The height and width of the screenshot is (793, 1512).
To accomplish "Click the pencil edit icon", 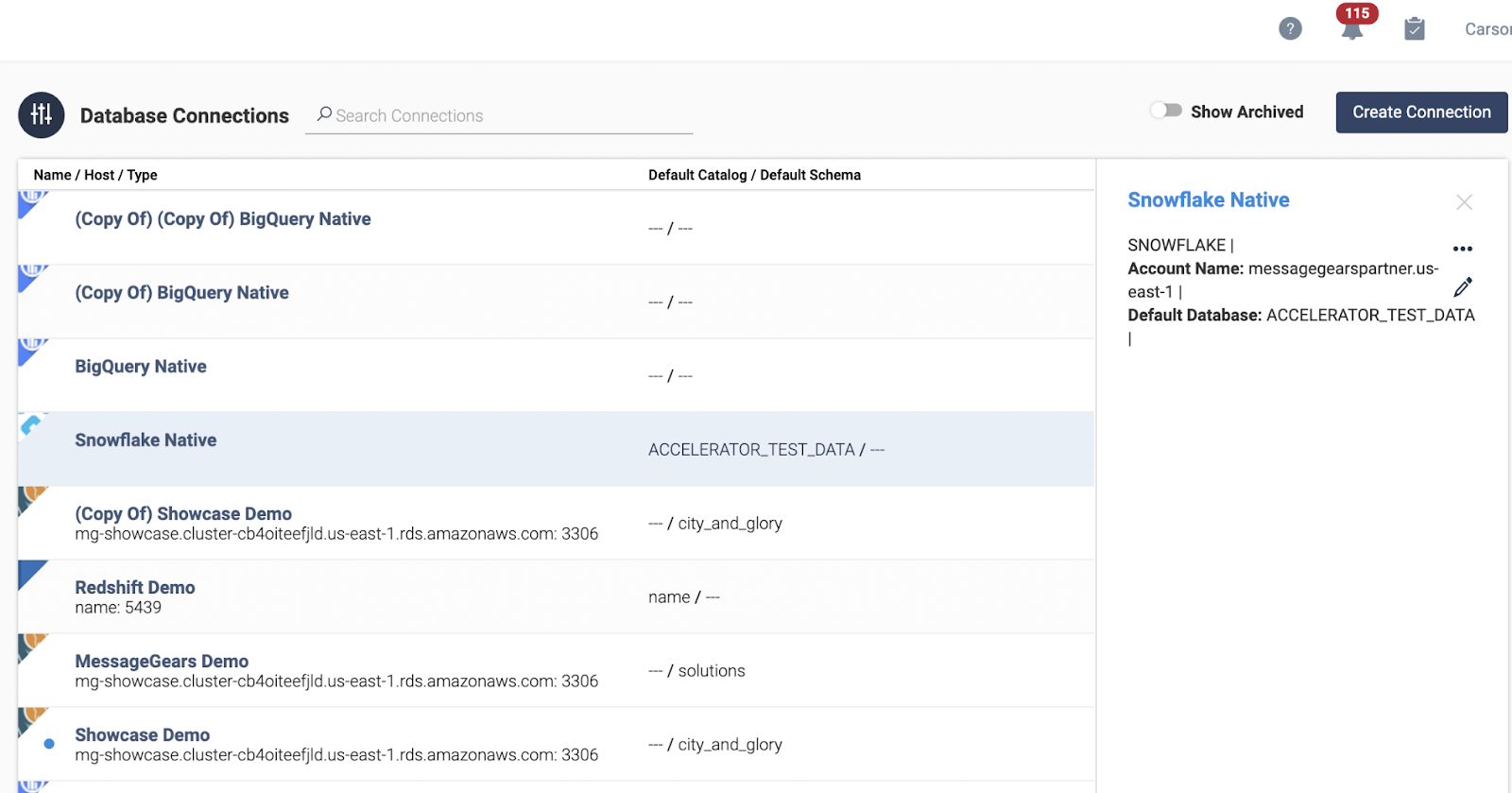I will [x=1463, y=286].
